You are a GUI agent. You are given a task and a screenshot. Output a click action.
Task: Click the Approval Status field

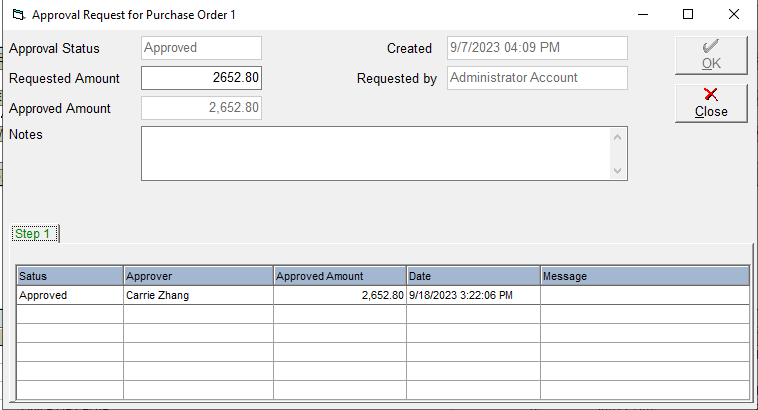click(x=201, y=48)
